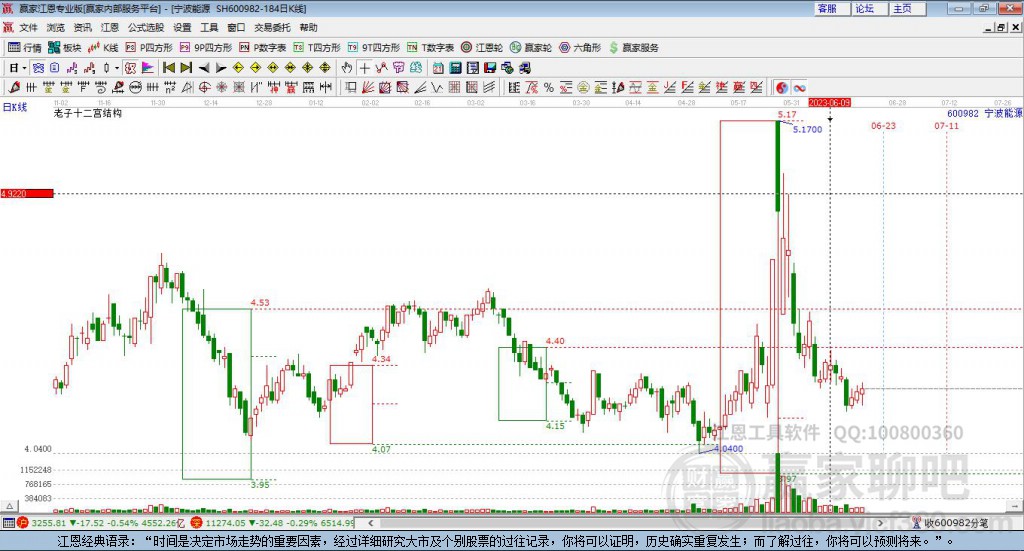The height and width of the screenshot is (551, 1024).
Task: Click the infinity loop icon
Action: pos(799,87)
